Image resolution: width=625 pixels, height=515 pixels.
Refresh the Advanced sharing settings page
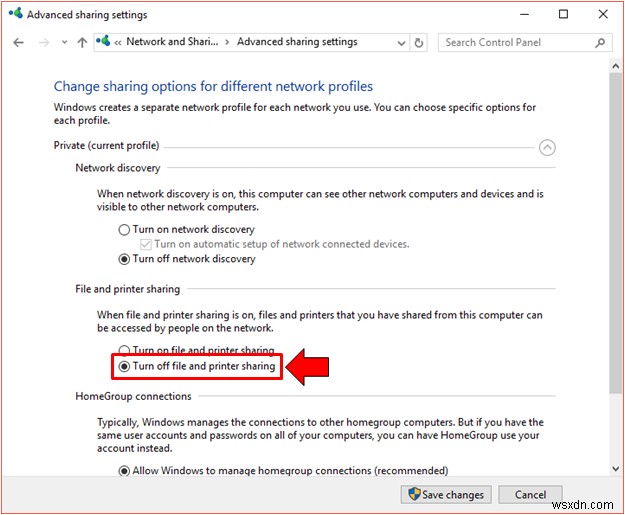pyautogui.click(x=418, y=43)
